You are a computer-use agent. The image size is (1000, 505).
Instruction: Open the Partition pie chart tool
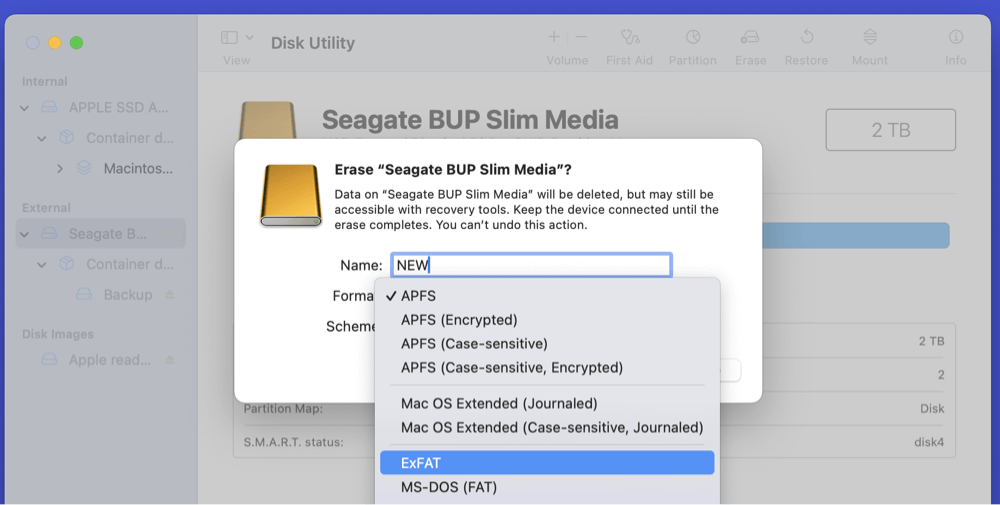tap(693, 38)
